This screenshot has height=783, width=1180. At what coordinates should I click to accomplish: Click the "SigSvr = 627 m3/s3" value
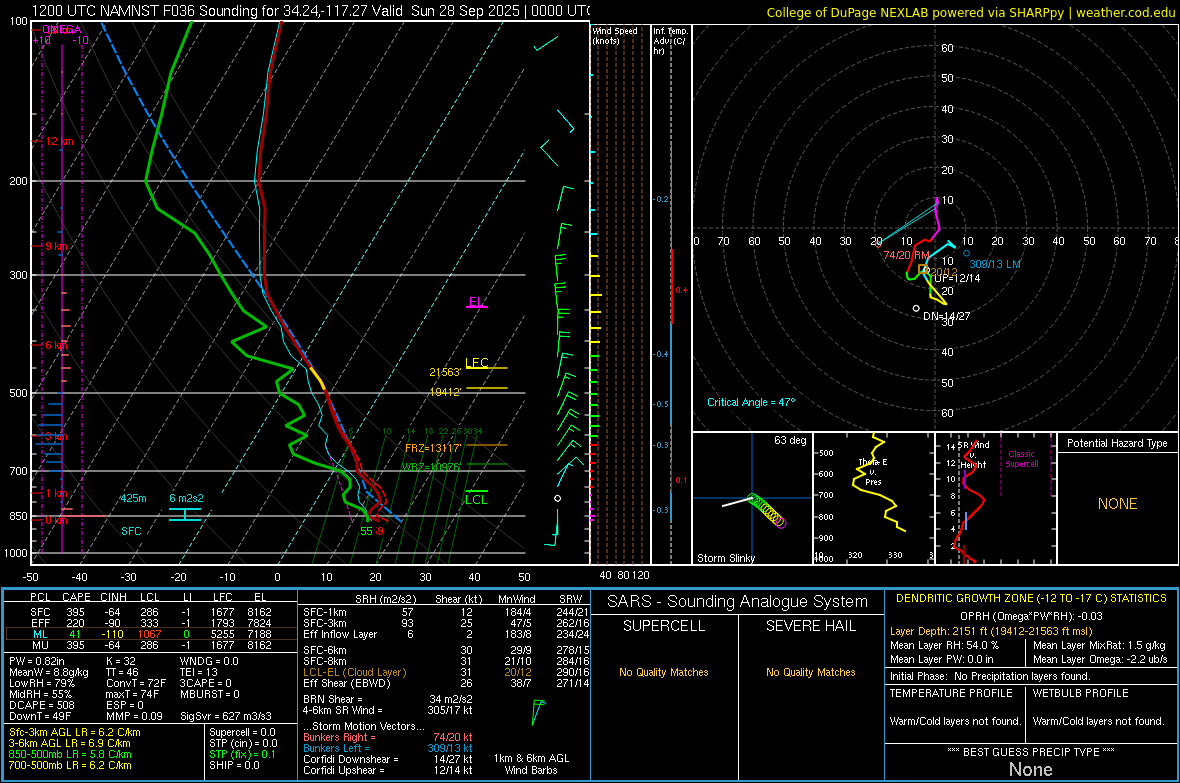(x=226, y=716)
